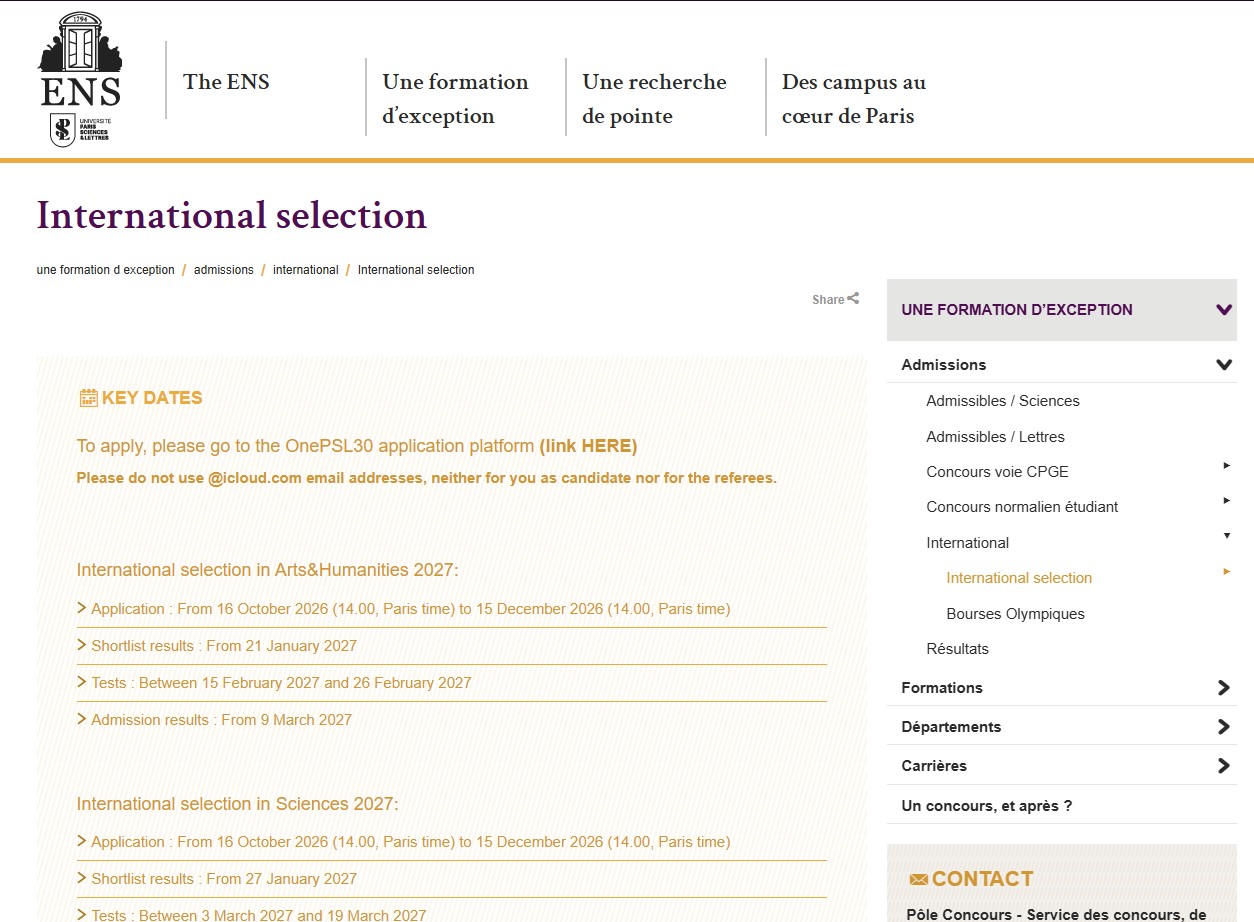Expand the Départements chevron
Screen dimensions: 1254x922
click(1223, 727)
